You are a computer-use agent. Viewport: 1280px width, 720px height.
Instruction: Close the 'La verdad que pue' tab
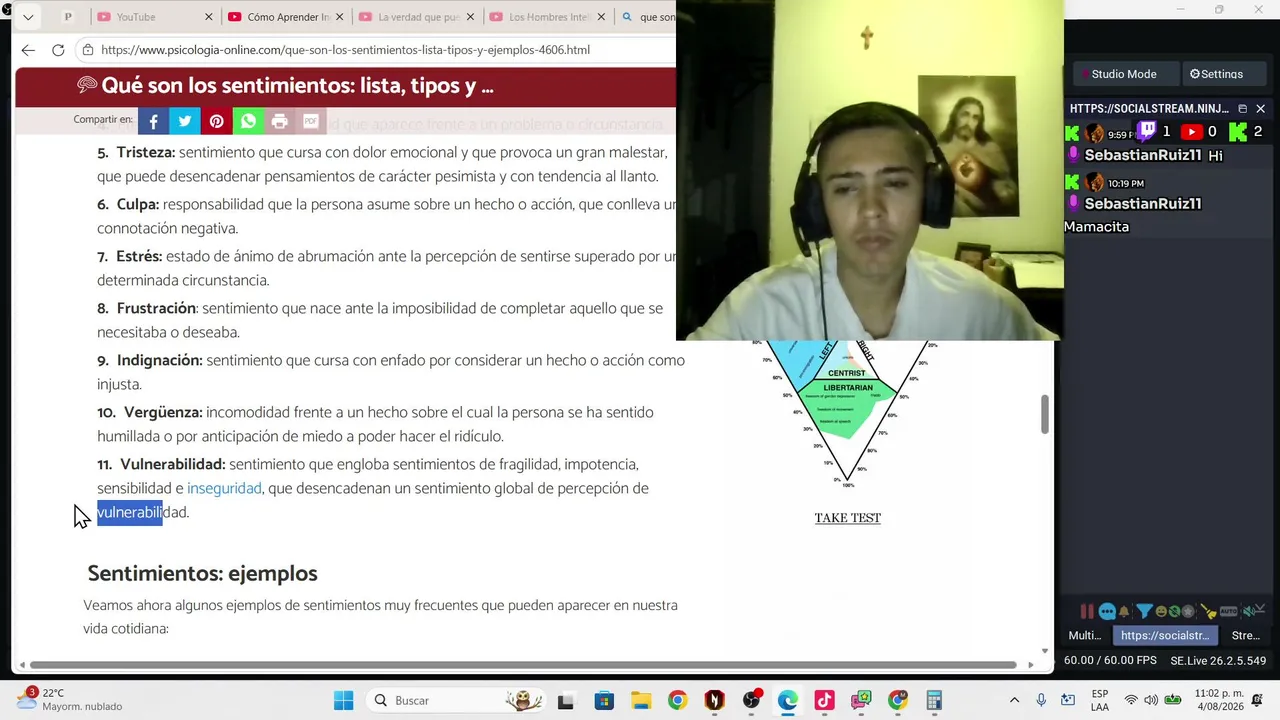pyautogui.click(x=471, y=17)
